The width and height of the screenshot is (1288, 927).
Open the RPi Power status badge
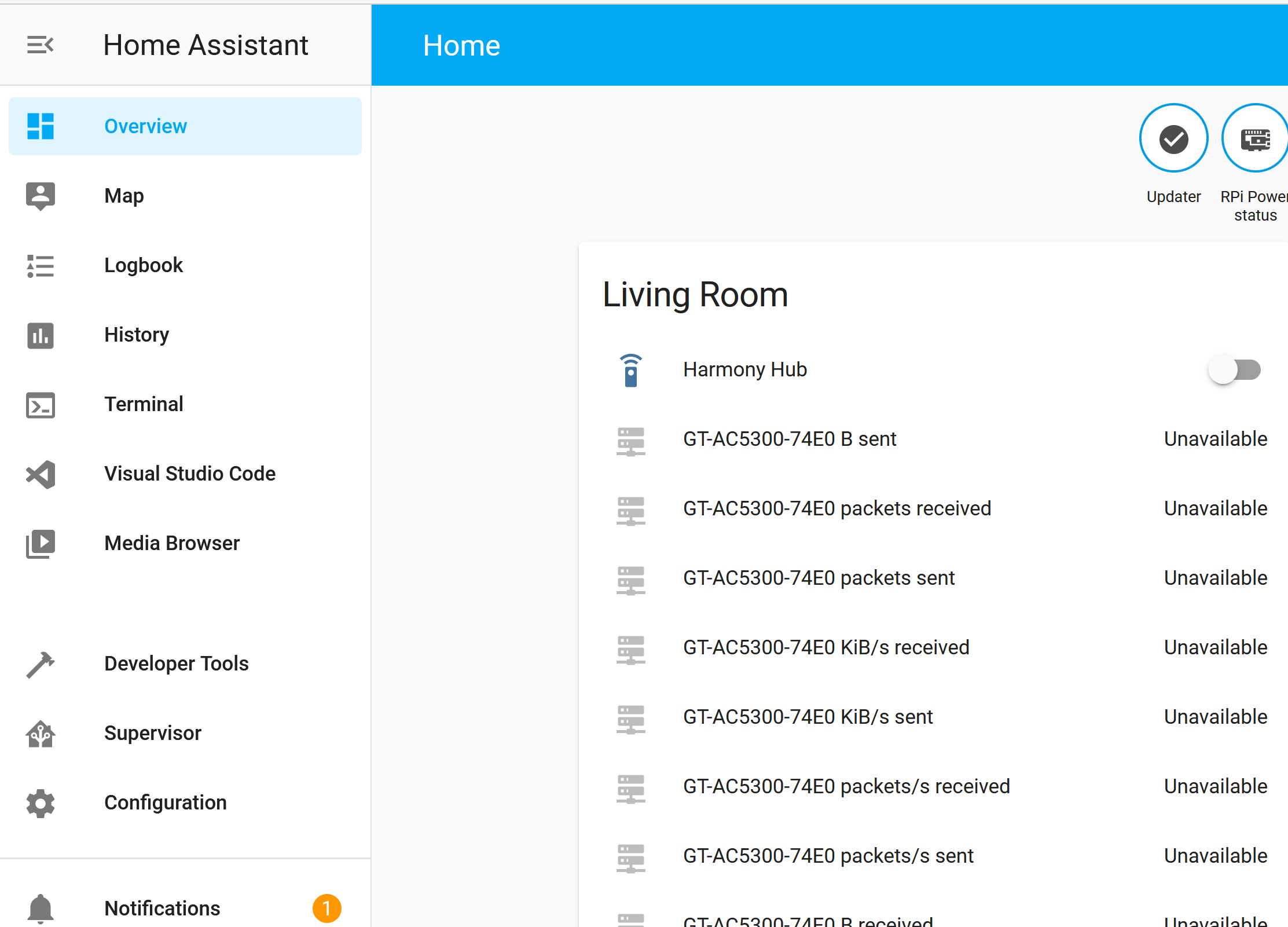click(1255, 138)
